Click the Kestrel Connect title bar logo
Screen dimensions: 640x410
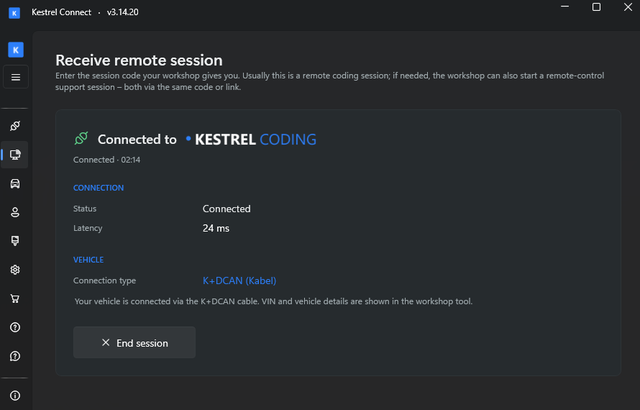click(x=14, y=13)
